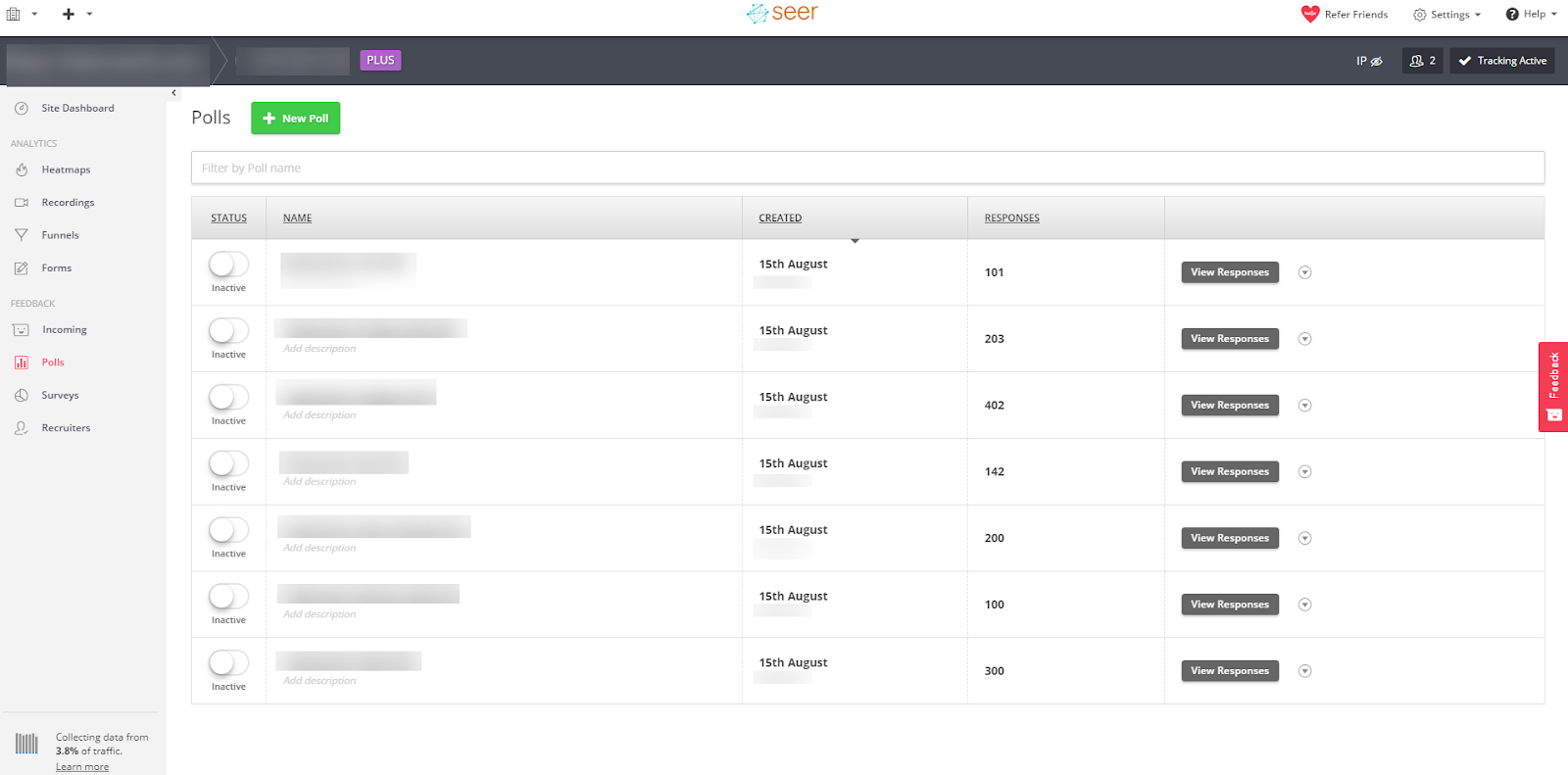
Task: Go to Site Dashboard
Action: pyautogui.click(x=77, y=109)
